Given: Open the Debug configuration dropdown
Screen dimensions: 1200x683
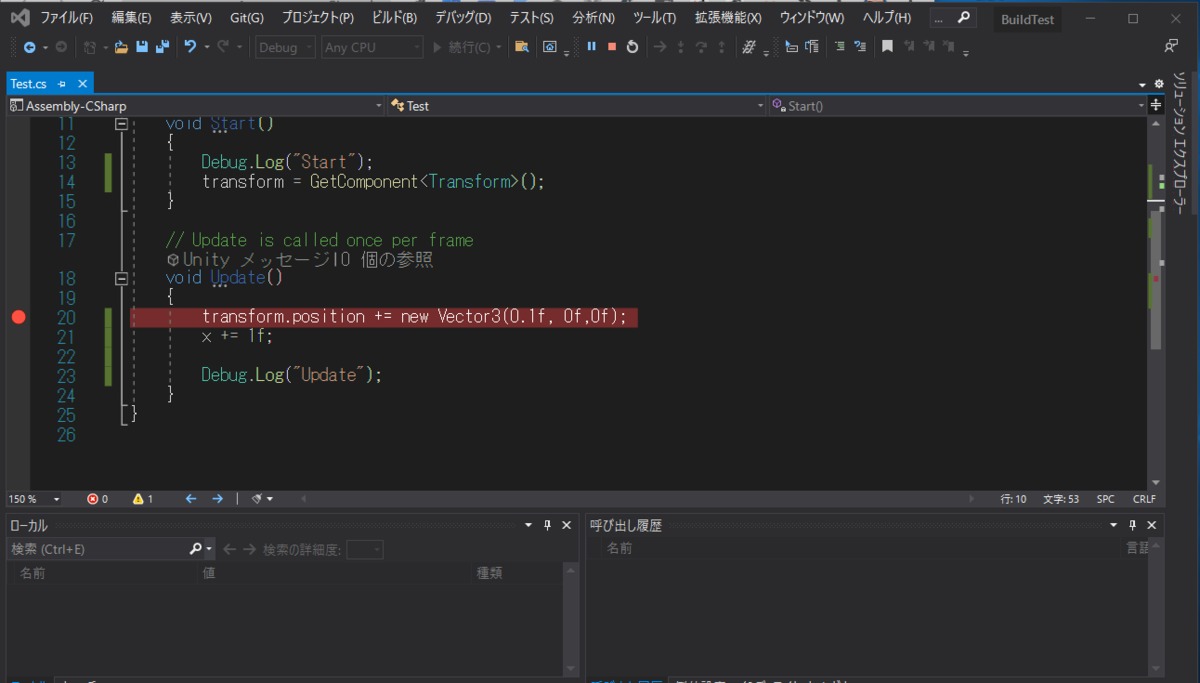Looking at the screenshot, I should pos(286,47).
